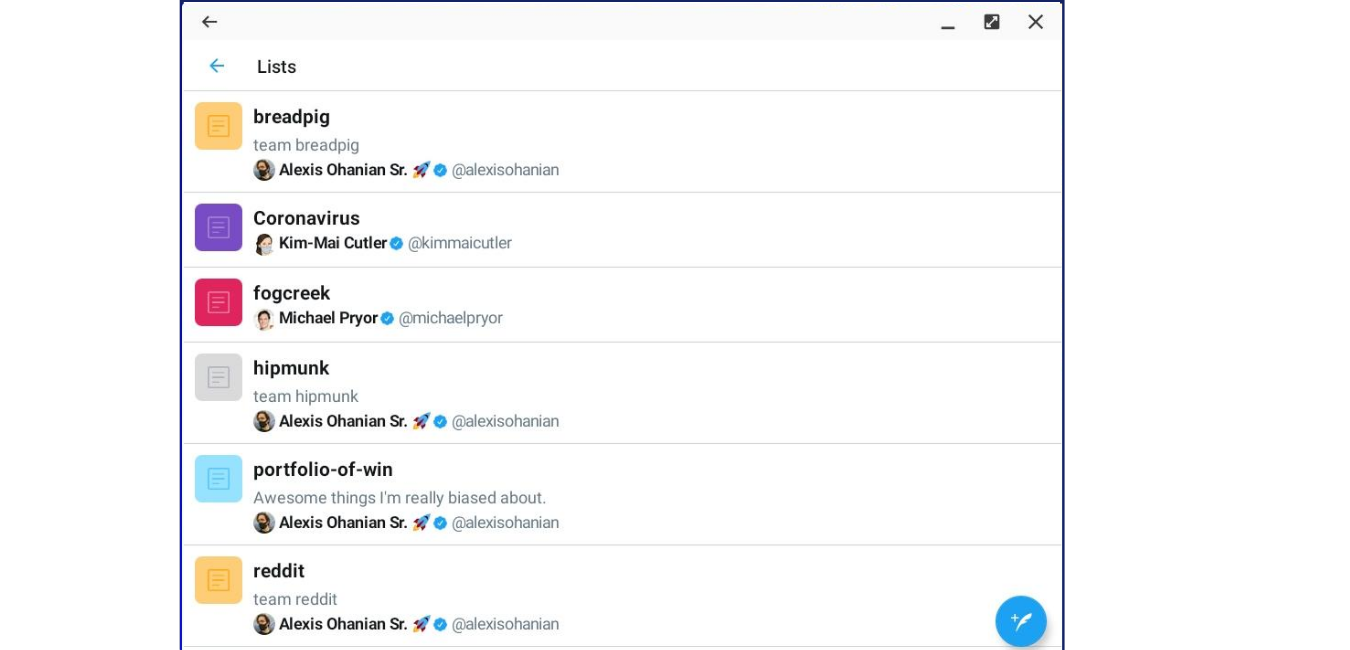Tap the blue compose new list button
This screenshot has height=650, width=1350.
click(1020, 621)
